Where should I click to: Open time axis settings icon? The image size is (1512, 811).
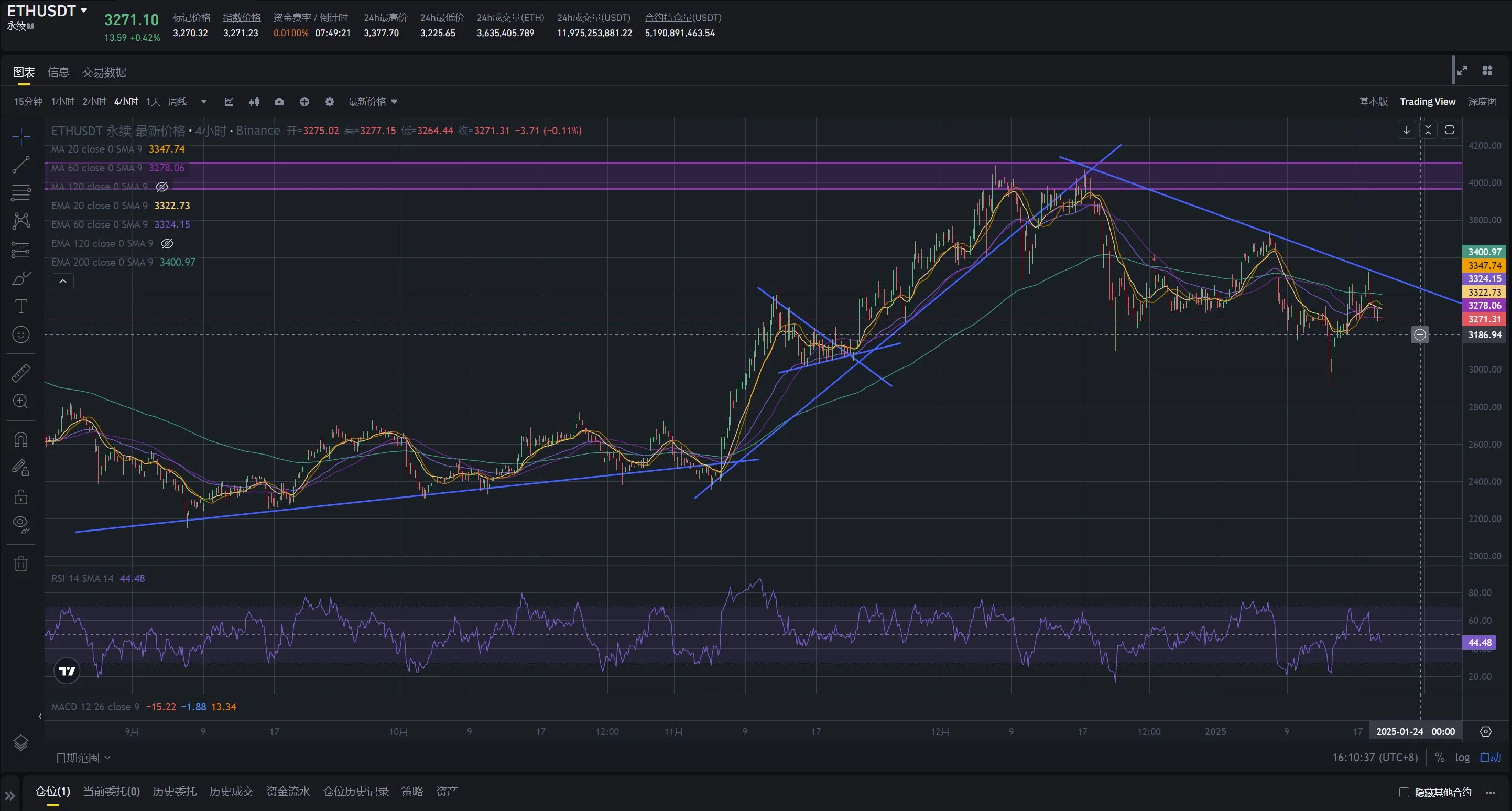1486,731
